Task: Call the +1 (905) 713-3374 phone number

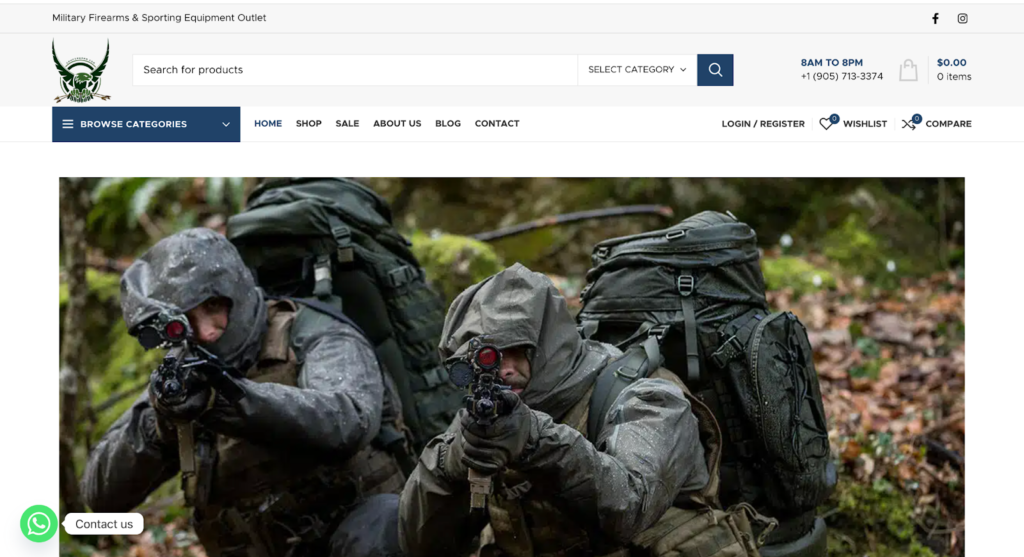Action: (x=841, y=77)
